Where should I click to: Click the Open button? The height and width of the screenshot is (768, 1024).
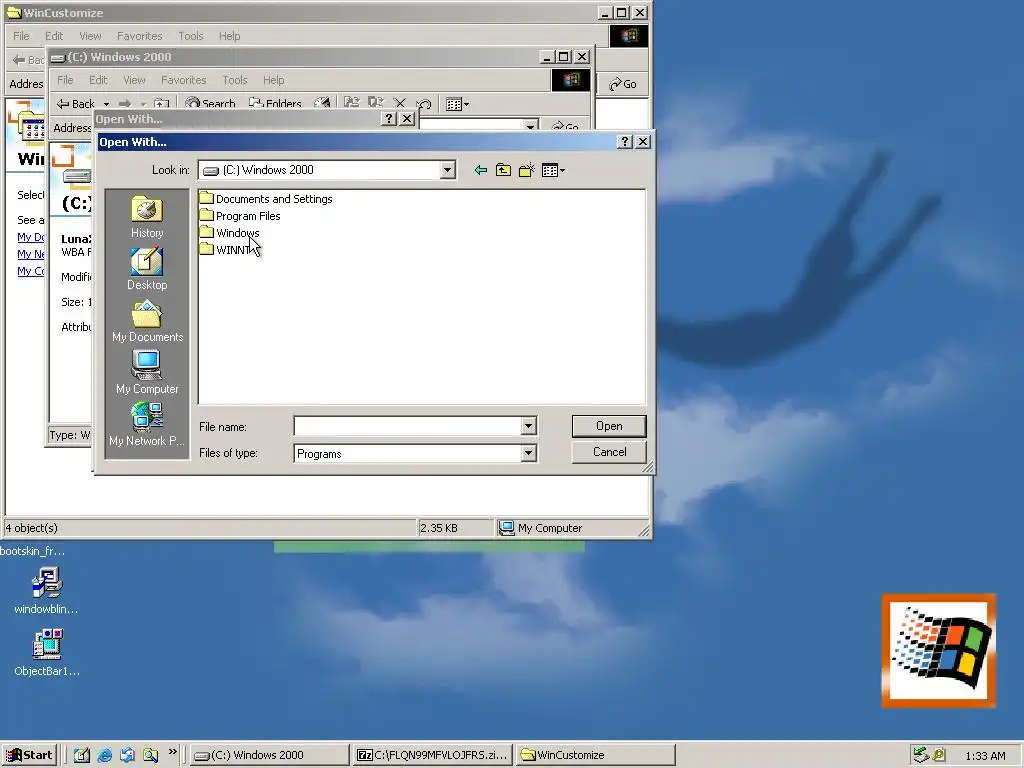coord(609,426)
